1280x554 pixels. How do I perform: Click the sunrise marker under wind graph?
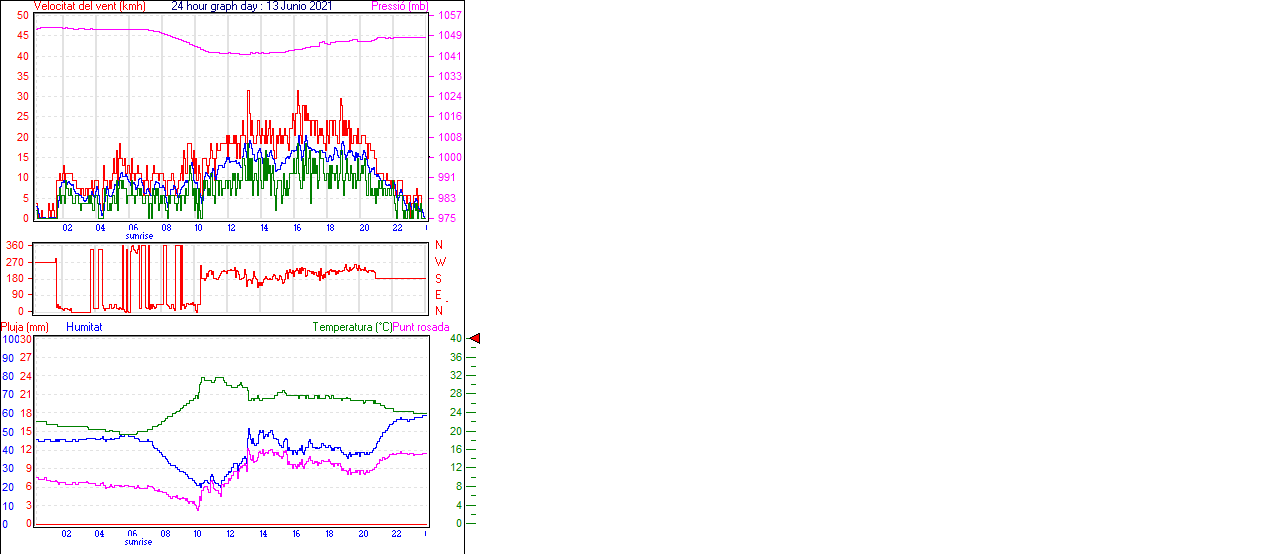point(139,236)
